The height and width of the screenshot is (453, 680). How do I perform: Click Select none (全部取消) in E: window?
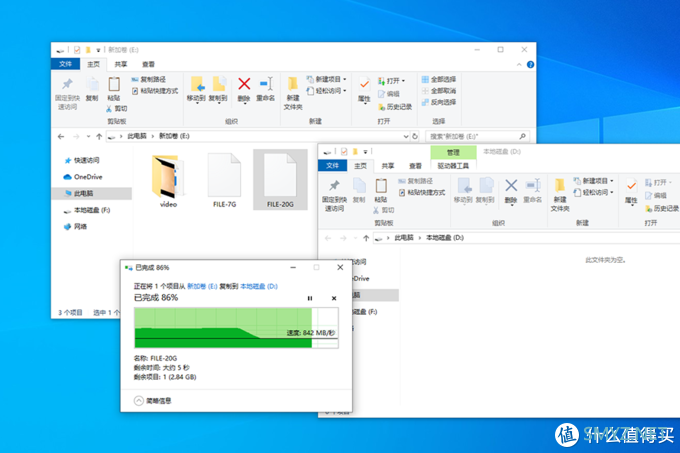[x=438, y=91]
